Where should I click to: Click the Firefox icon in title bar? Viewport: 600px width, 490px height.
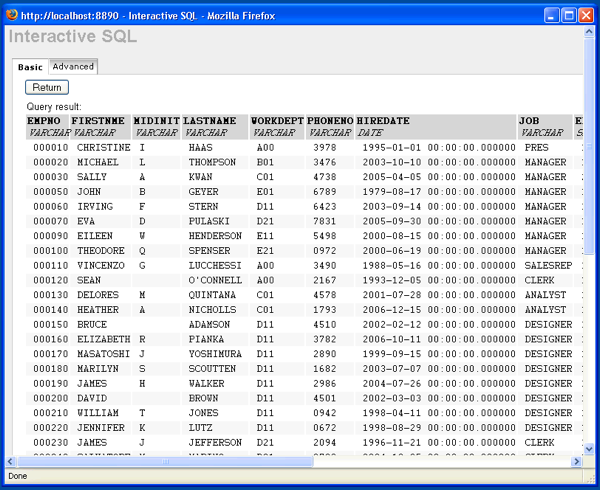12,15
